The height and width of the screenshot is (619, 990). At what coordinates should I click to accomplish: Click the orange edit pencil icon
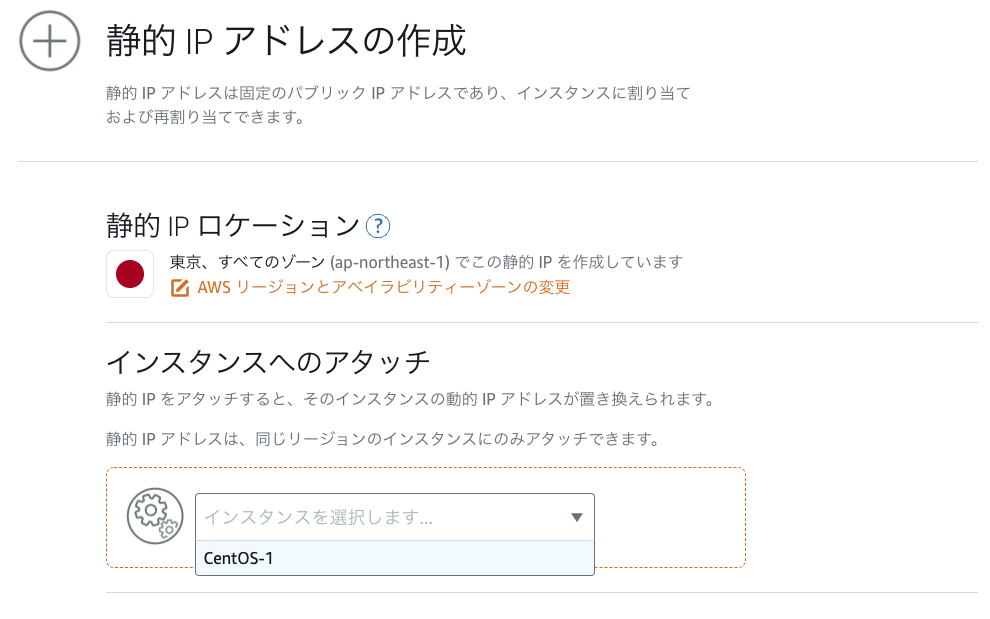(180, 288)
